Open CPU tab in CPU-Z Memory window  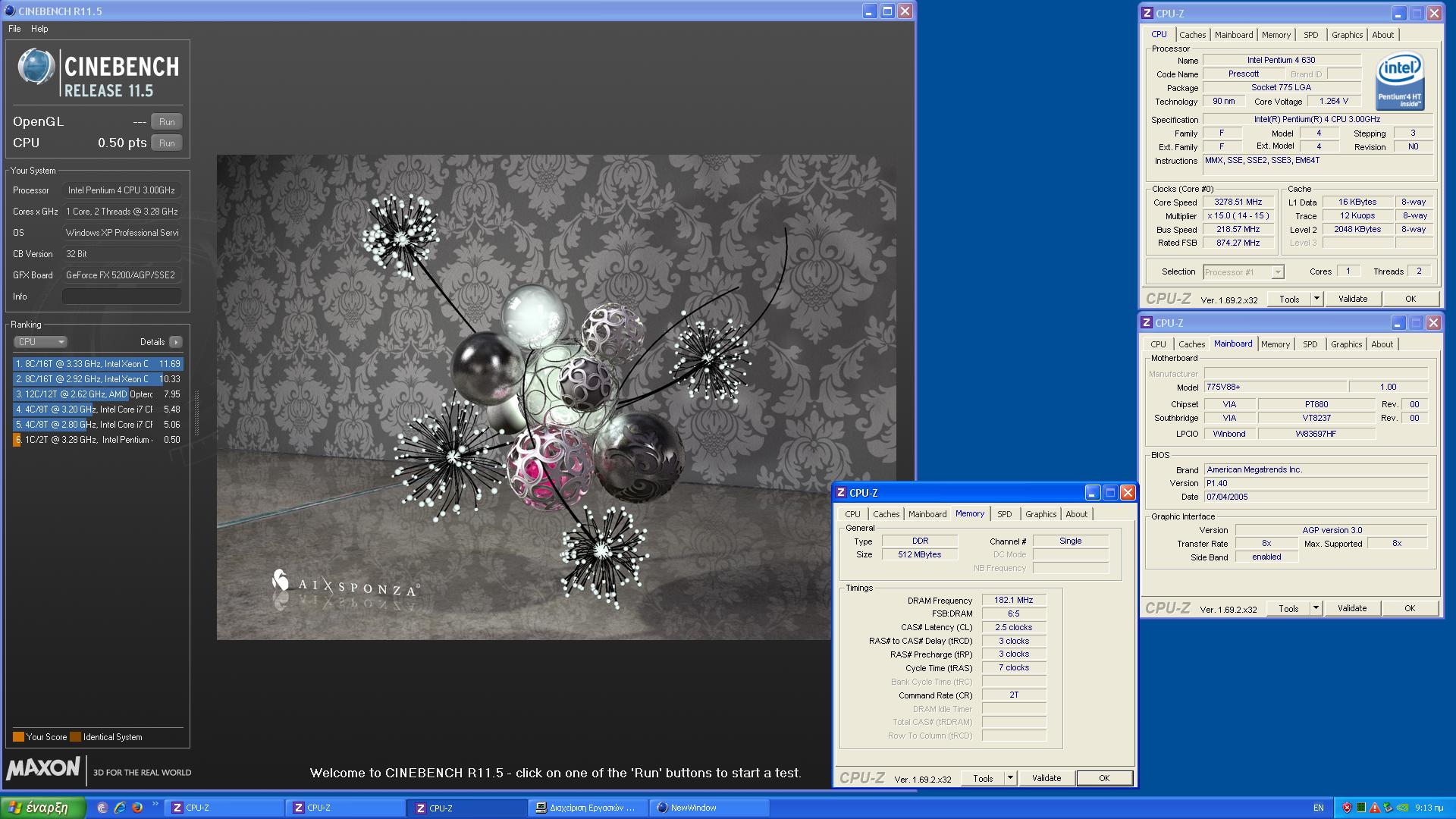pyautogui.click(x=852, y=514)
